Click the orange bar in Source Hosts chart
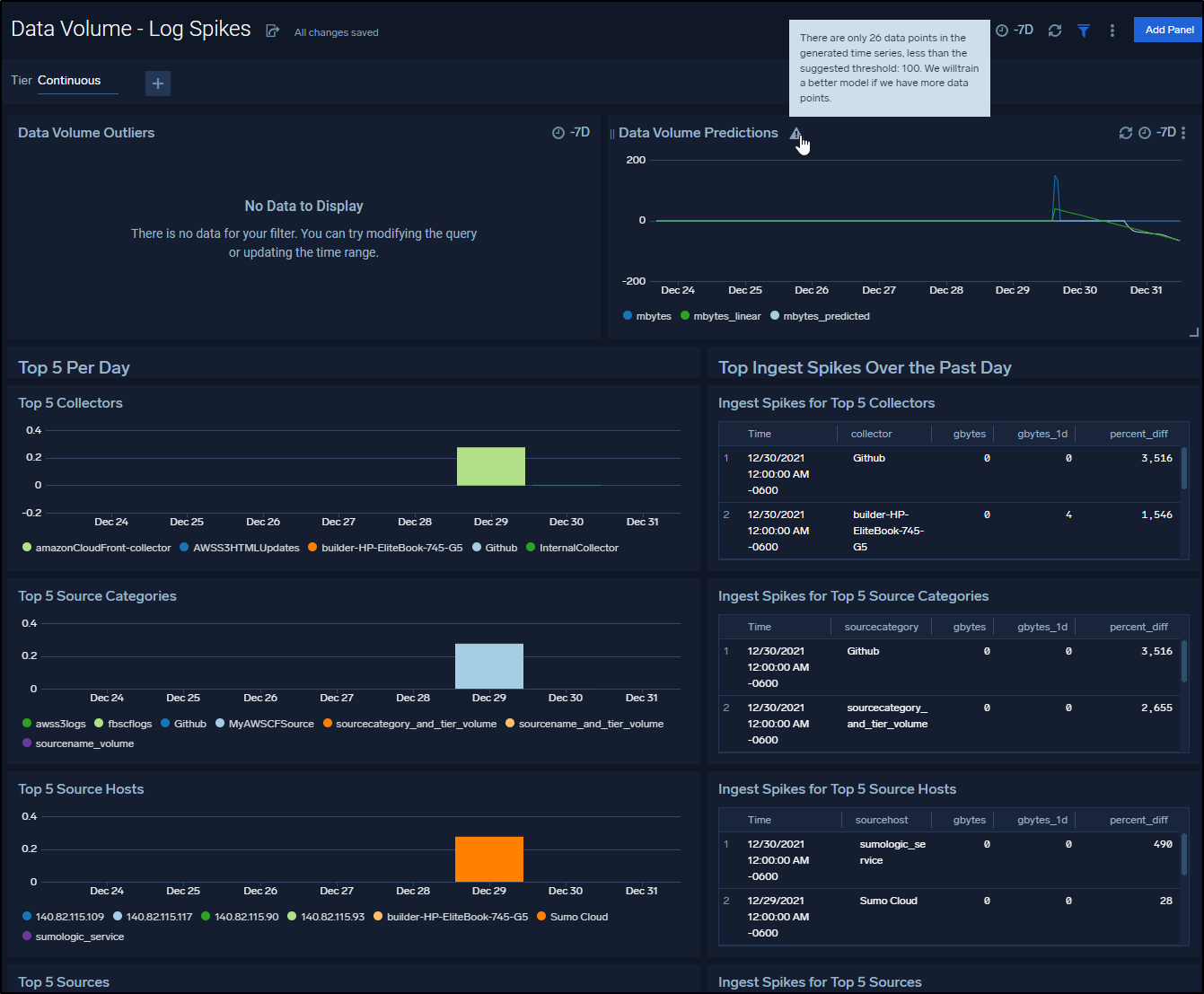Screen dimensions: 1204x994 [x=489, y=859]
